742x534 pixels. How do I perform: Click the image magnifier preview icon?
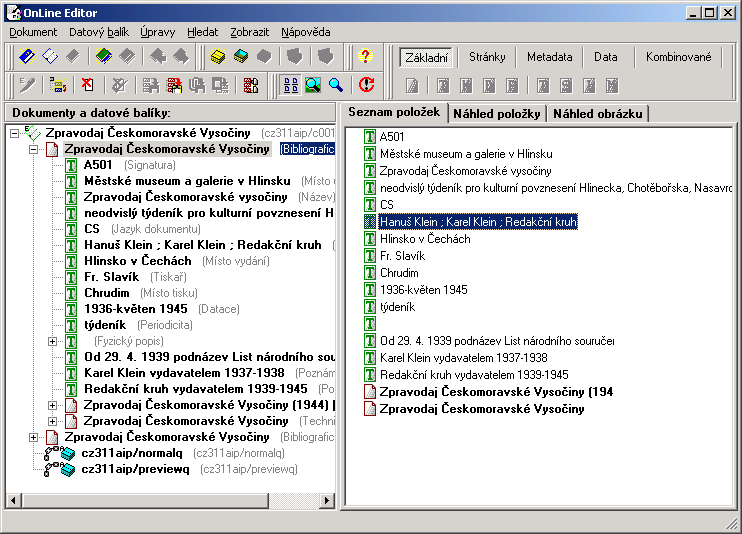click(x=313, y=85)
